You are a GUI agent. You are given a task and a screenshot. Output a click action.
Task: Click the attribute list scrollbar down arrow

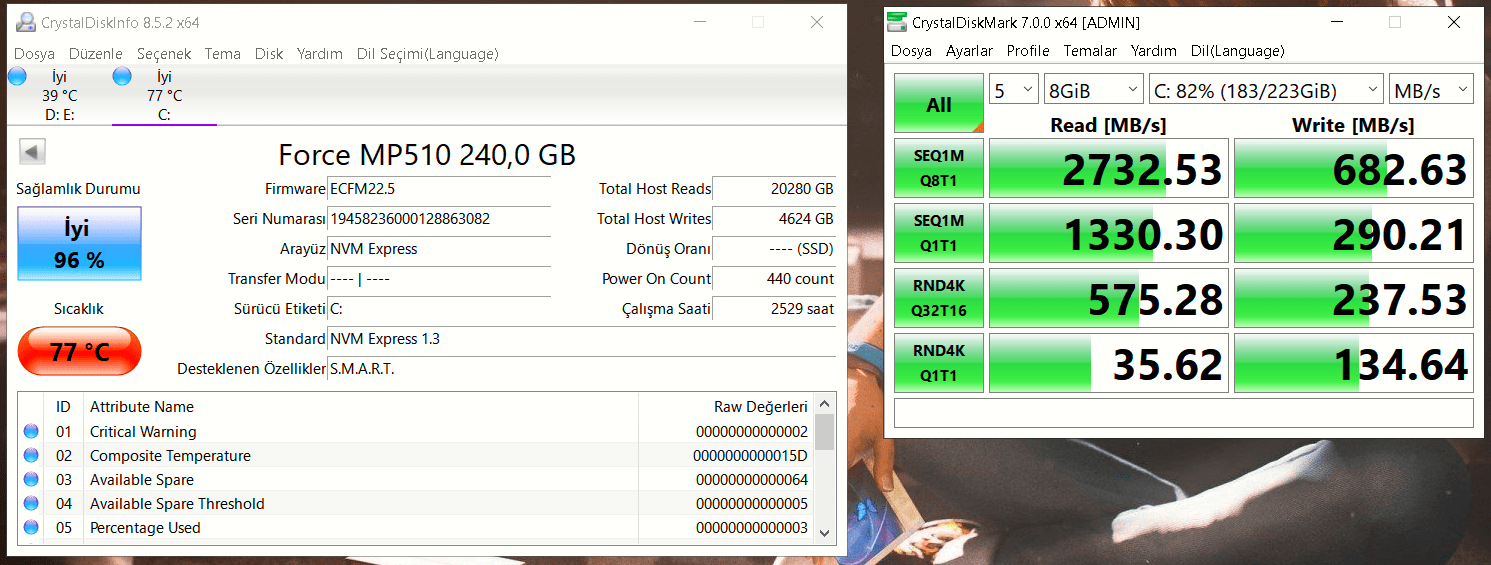pos(825,532)
